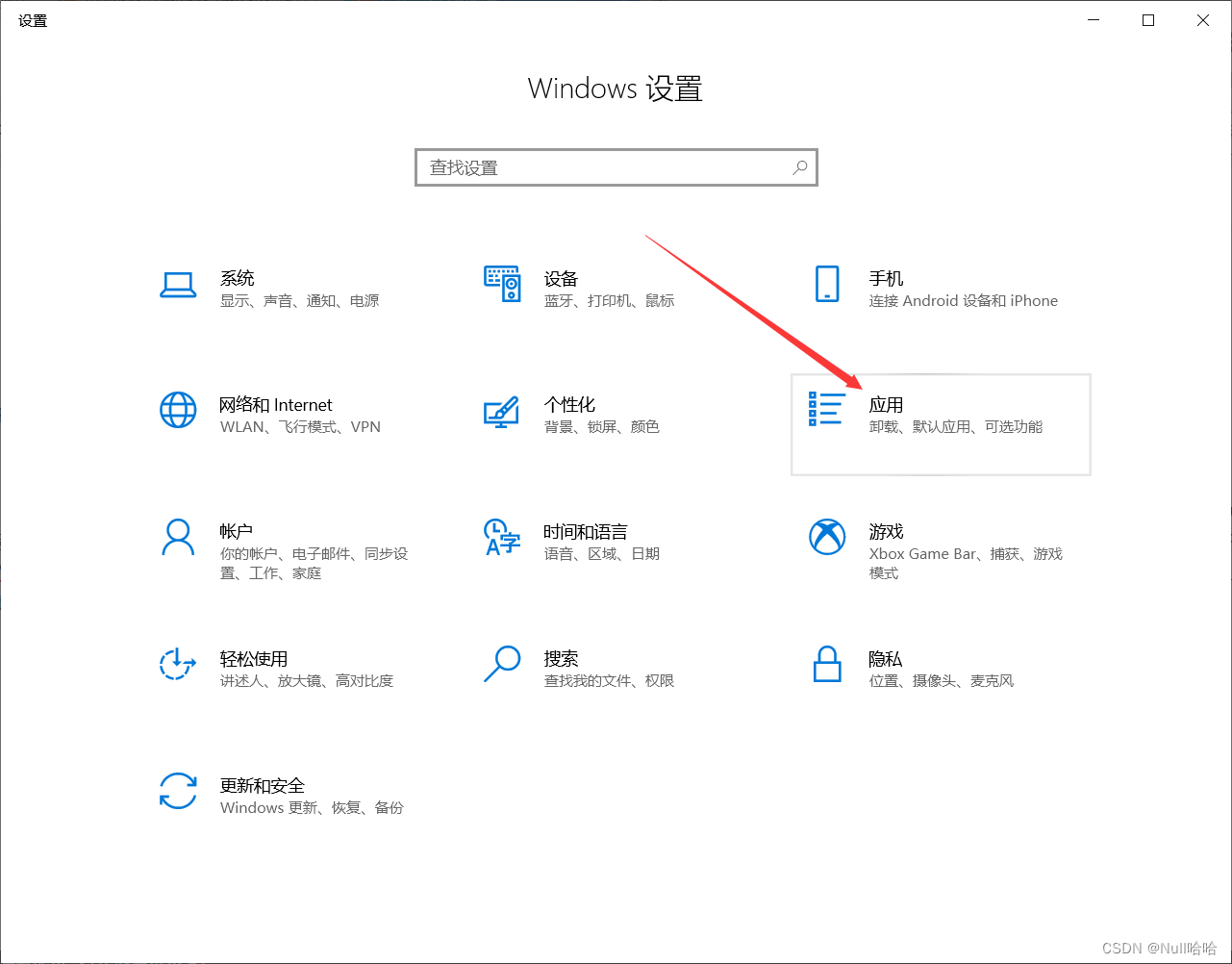The height and width of the screenshot is (964, 1232).
Task: Click text 位置、摄像头、麦克风
Action: (x=942, y=681)
